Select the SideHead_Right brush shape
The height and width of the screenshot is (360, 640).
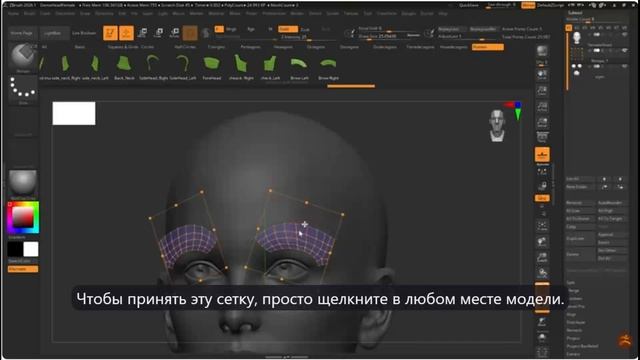point(153,67)
